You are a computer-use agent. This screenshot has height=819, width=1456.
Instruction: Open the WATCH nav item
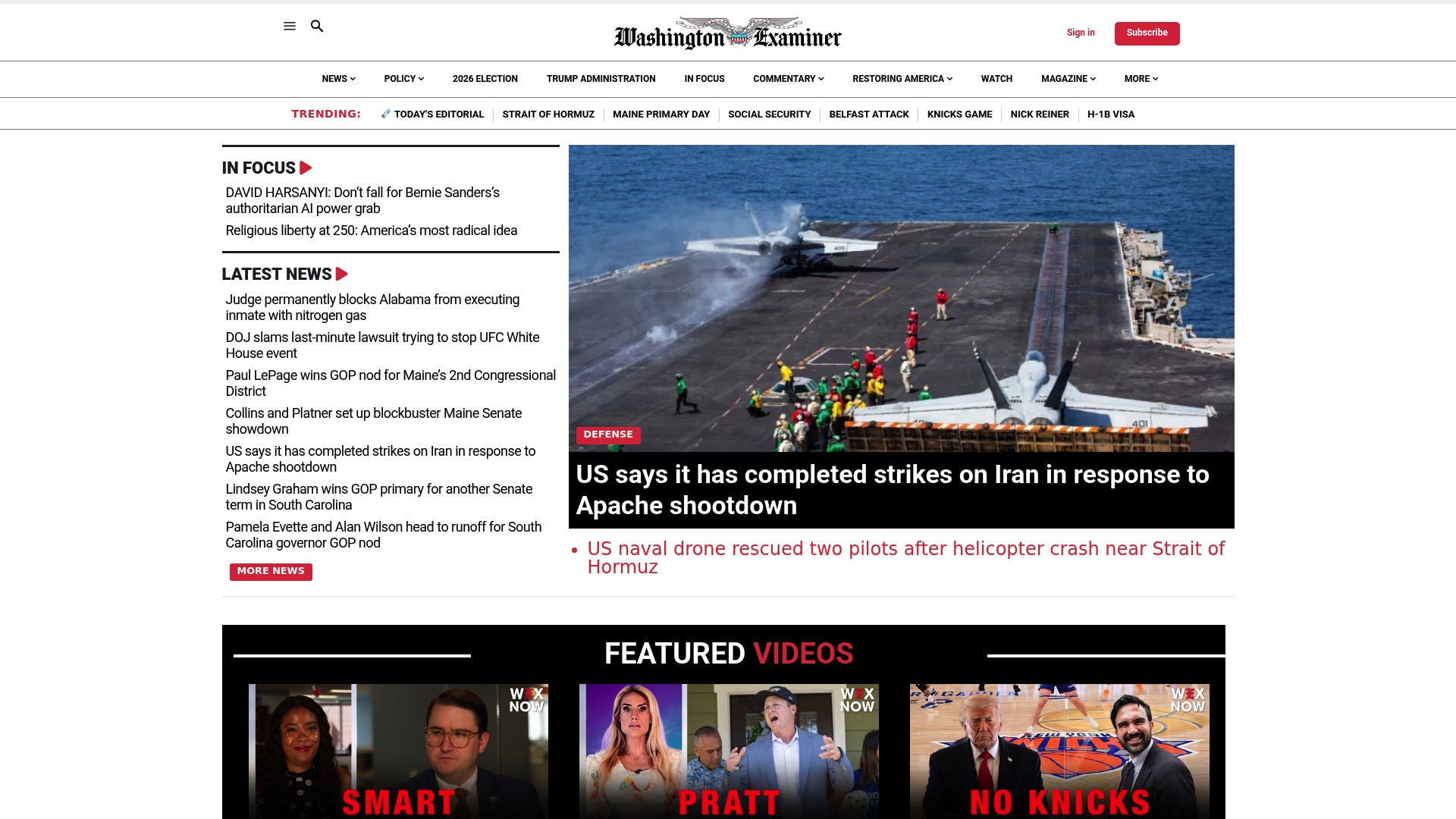point(996,79)
